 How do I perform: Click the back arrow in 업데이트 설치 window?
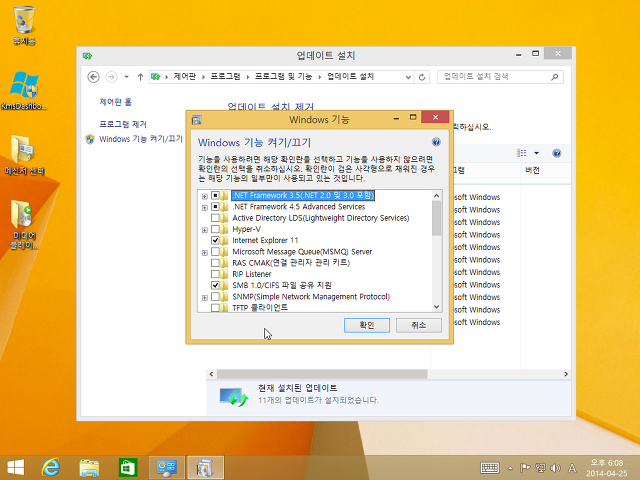(93, 77)
